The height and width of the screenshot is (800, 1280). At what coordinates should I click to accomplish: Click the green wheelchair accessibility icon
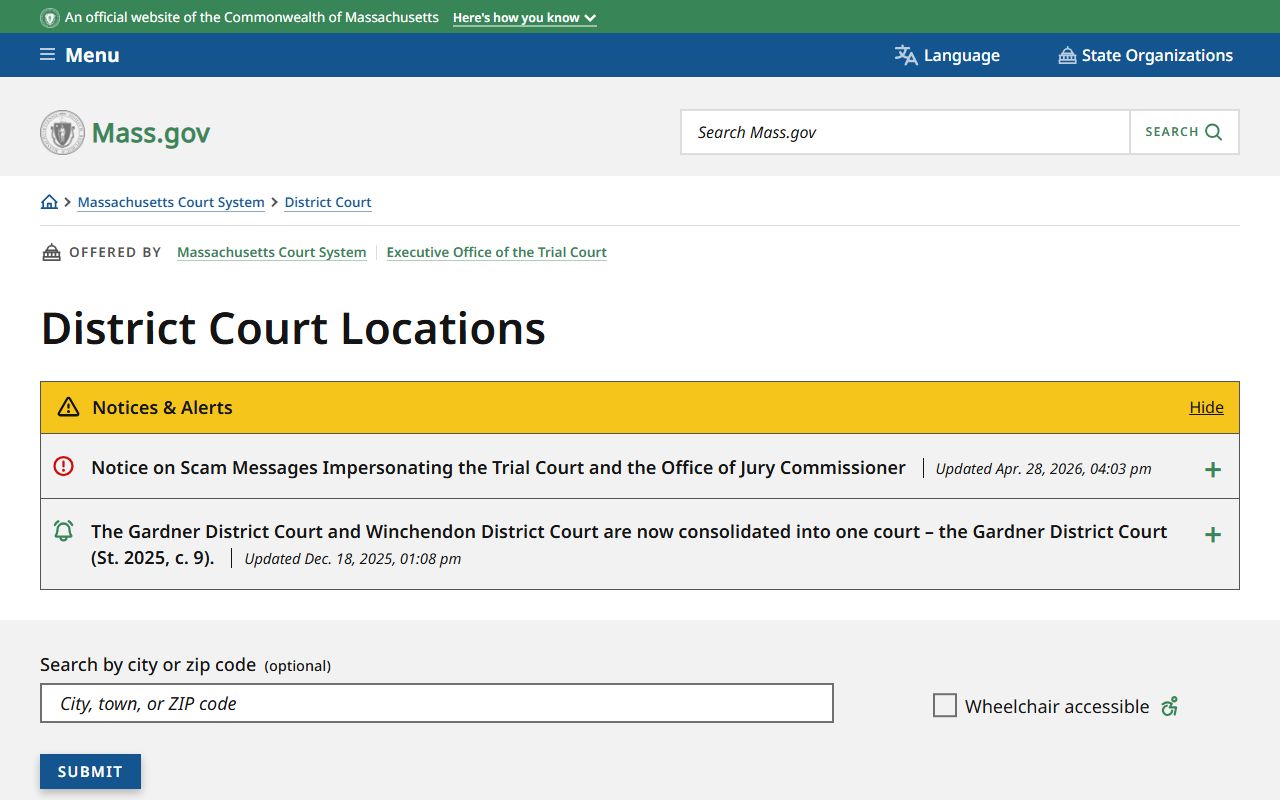1170,706
